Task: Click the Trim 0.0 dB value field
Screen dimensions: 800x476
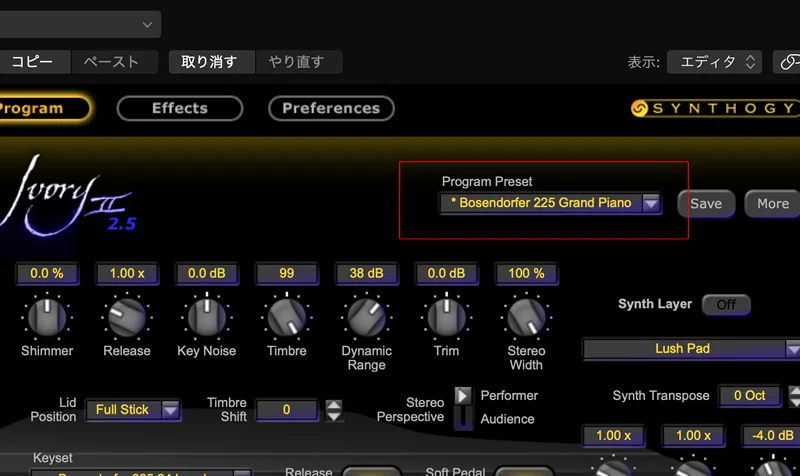Action: (446, 273)
